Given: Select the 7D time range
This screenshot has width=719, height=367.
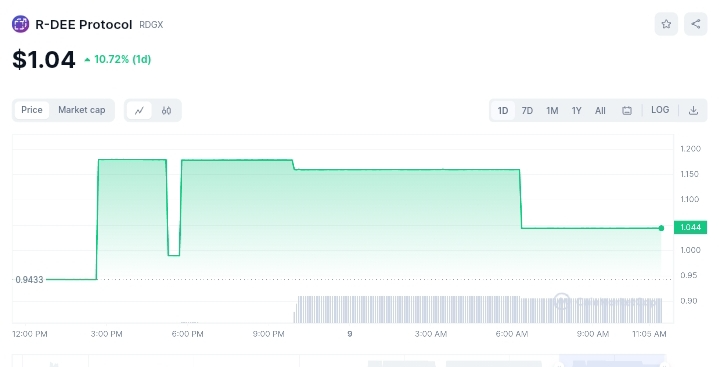Looking at the screenshot, I should [527, 111].
